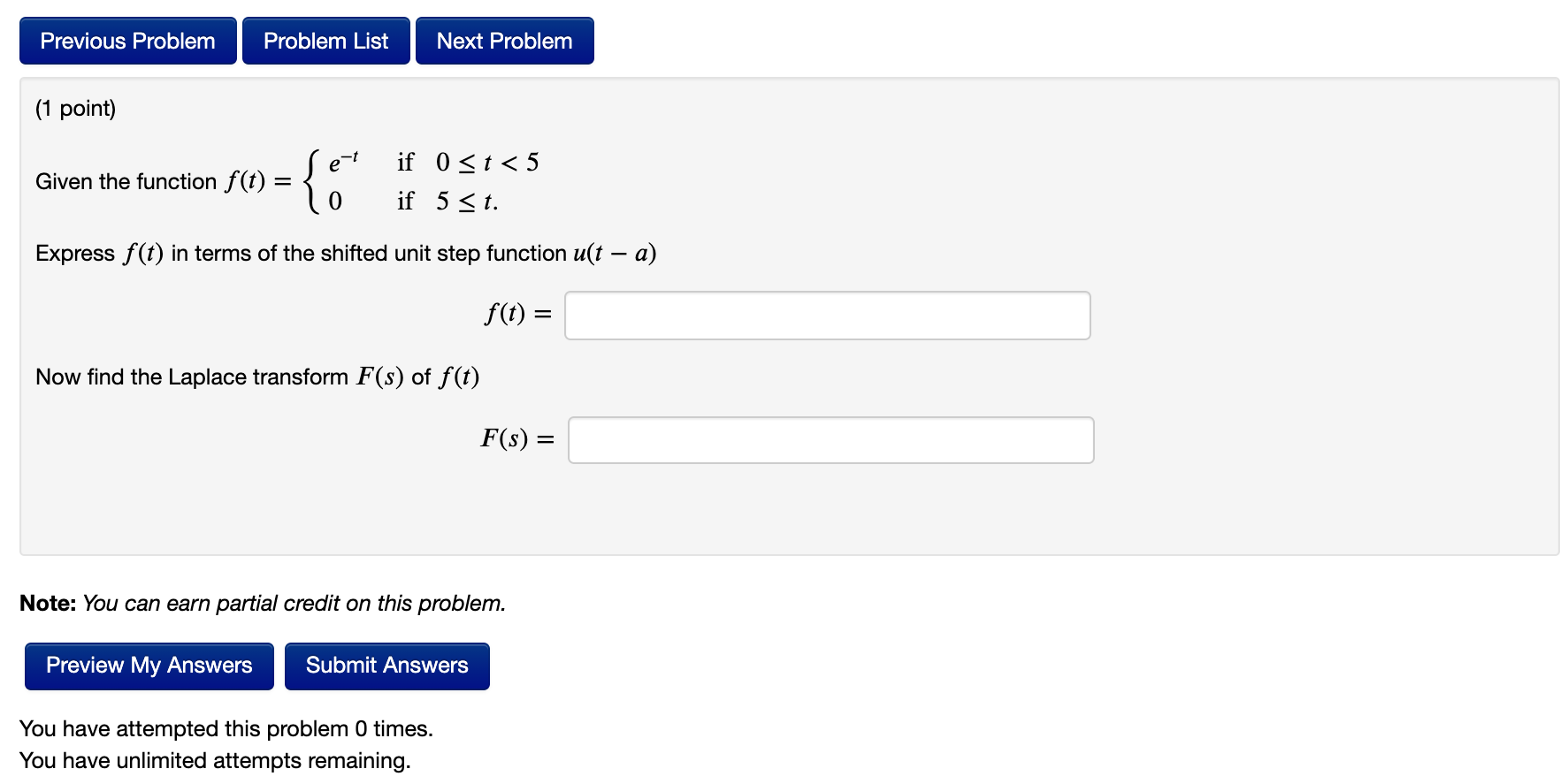Advance forward with Next Problem

pos(504,40)
